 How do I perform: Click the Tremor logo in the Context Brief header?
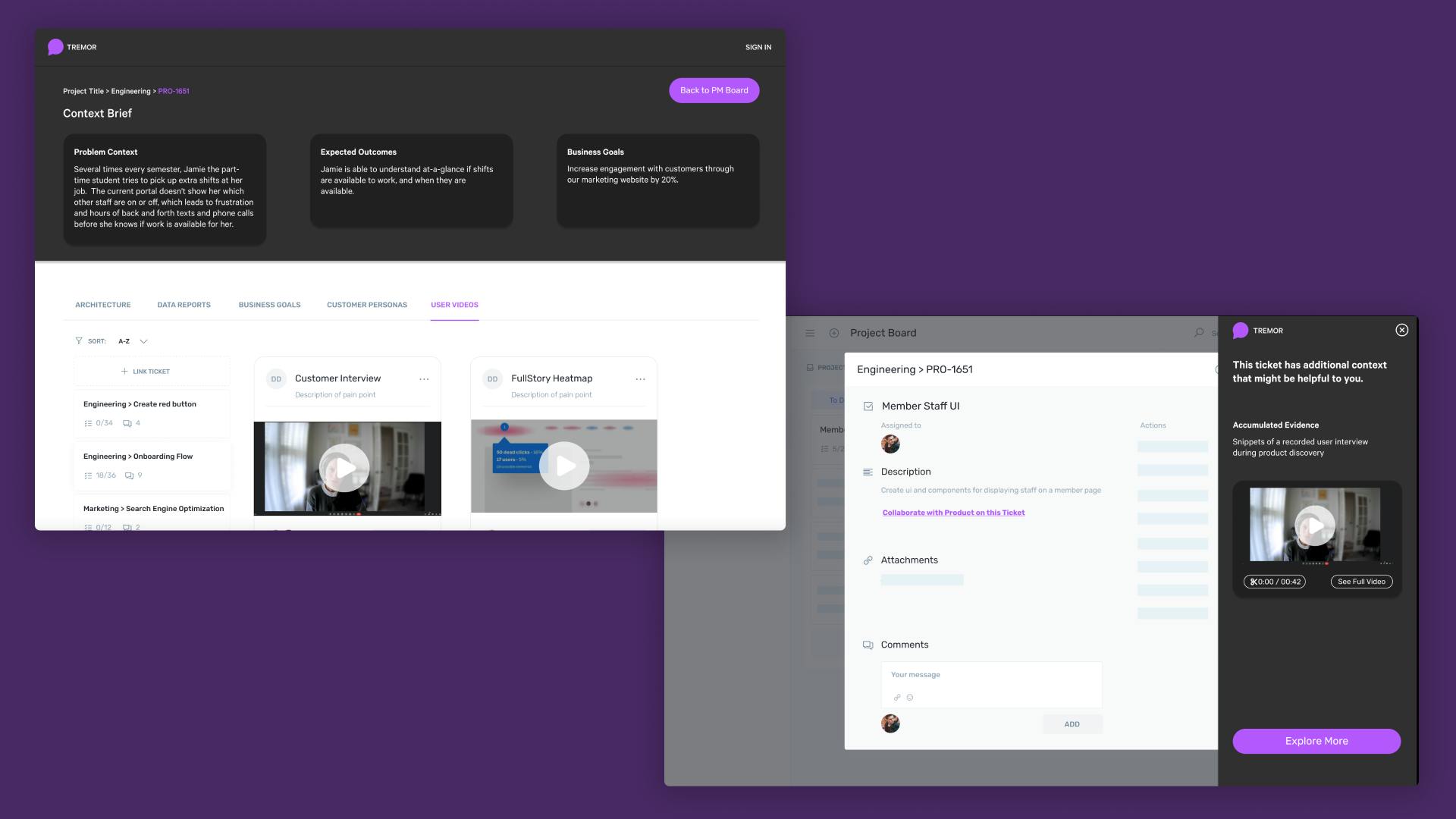pyautogui.click(x=72, y=47)
